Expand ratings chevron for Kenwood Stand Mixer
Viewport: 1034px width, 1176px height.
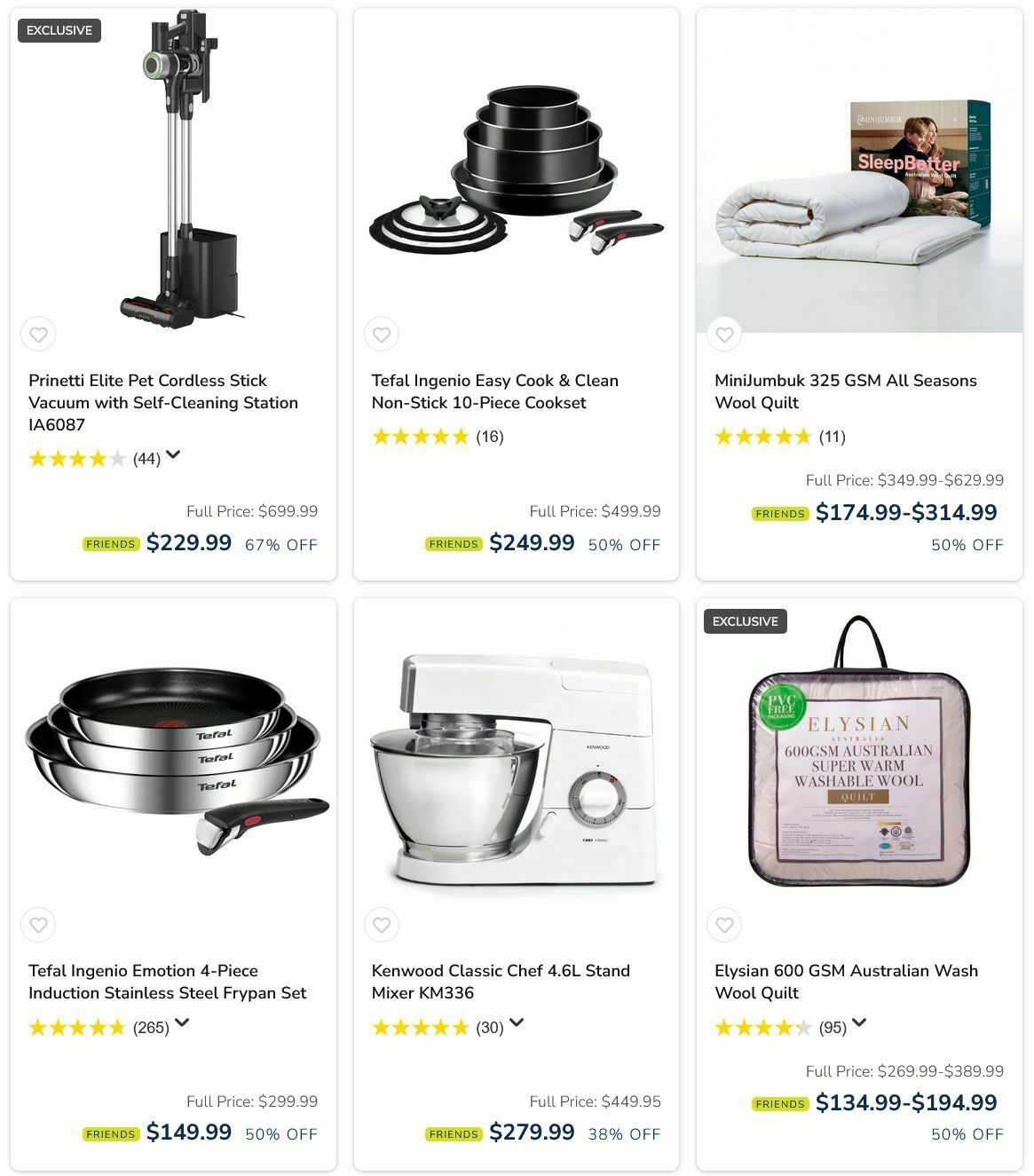(x=517, y=1022)
